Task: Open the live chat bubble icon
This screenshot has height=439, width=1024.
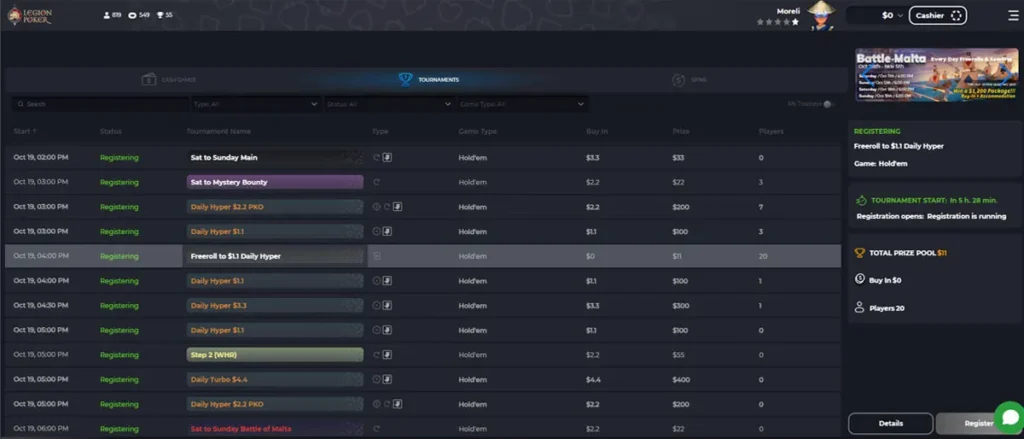Action: (x=1008, y=417)
